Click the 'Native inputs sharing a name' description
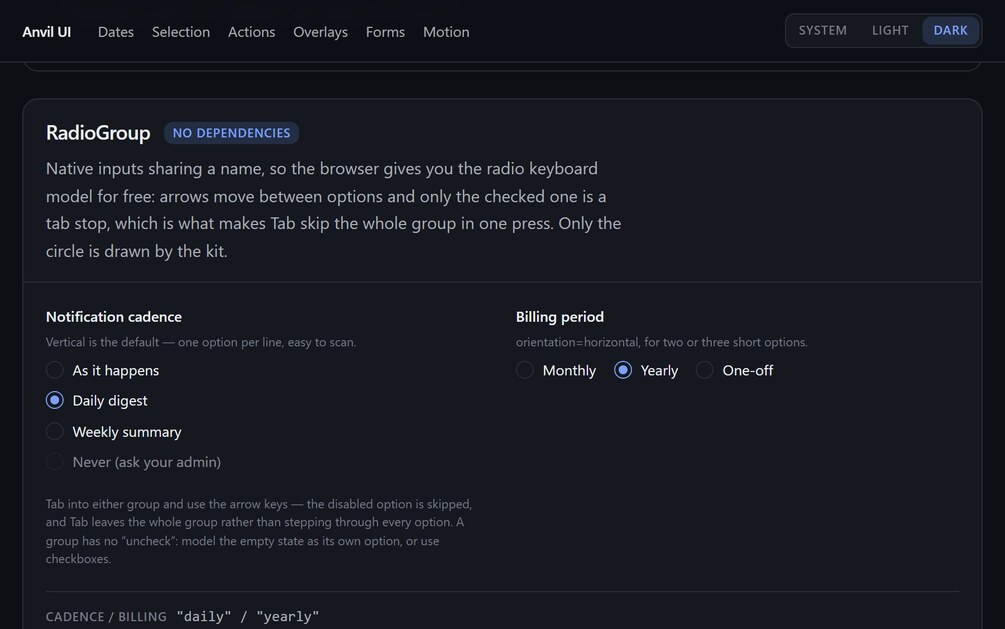 click(x=333, y=210)
